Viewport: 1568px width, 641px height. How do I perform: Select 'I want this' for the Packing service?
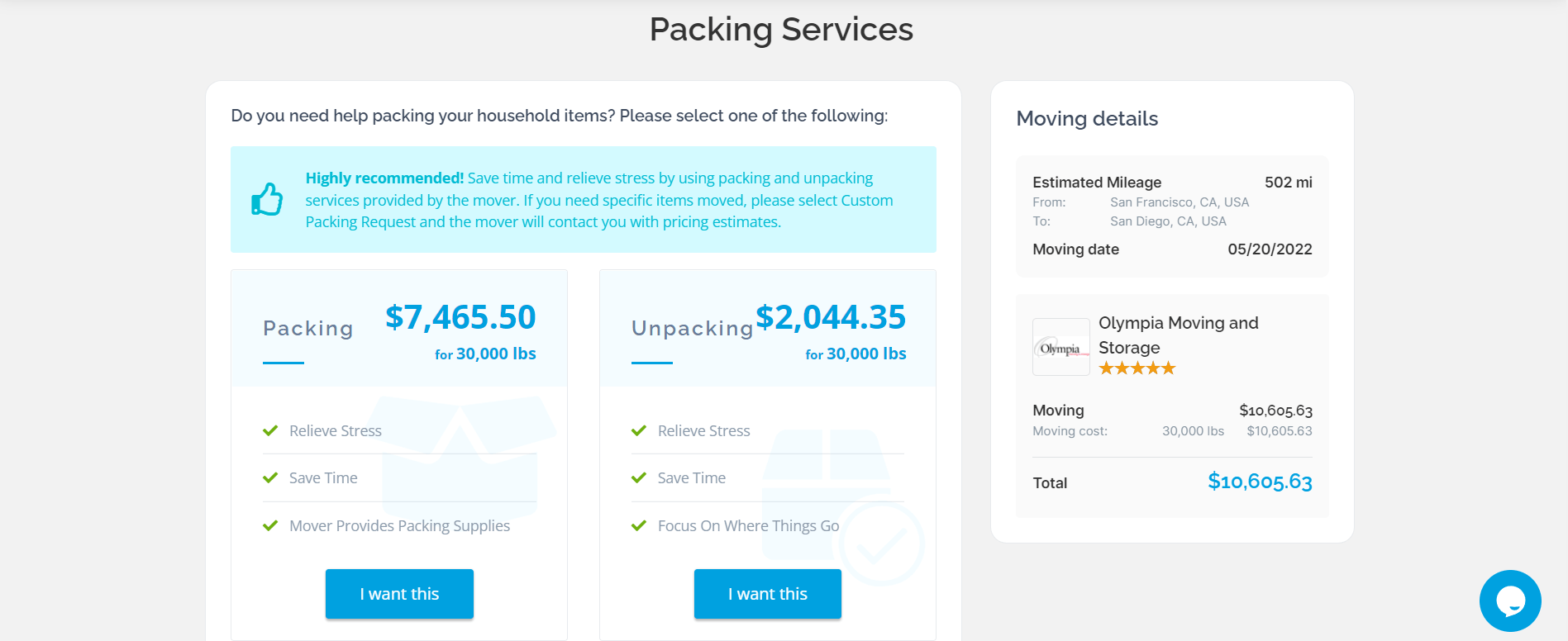399,593
